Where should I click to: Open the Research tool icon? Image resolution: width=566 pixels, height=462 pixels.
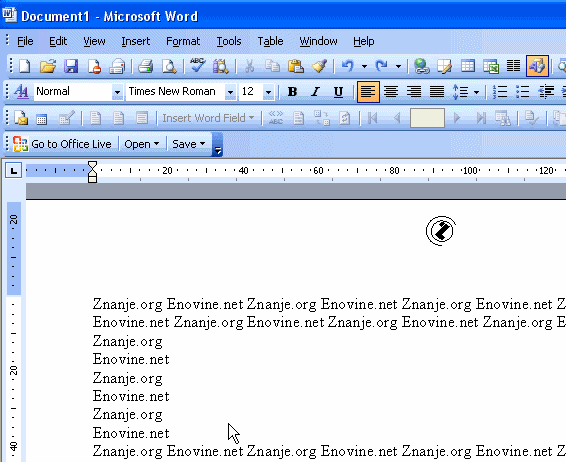point(221,66)
